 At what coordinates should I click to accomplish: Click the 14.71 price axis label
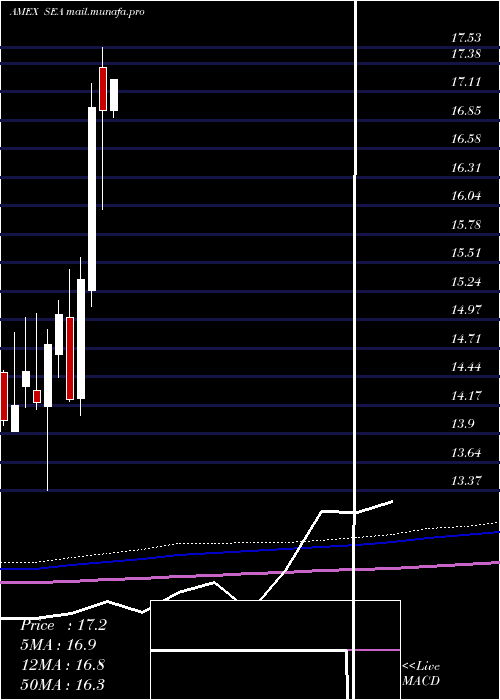pyautogui.click(x=466, y=339)
